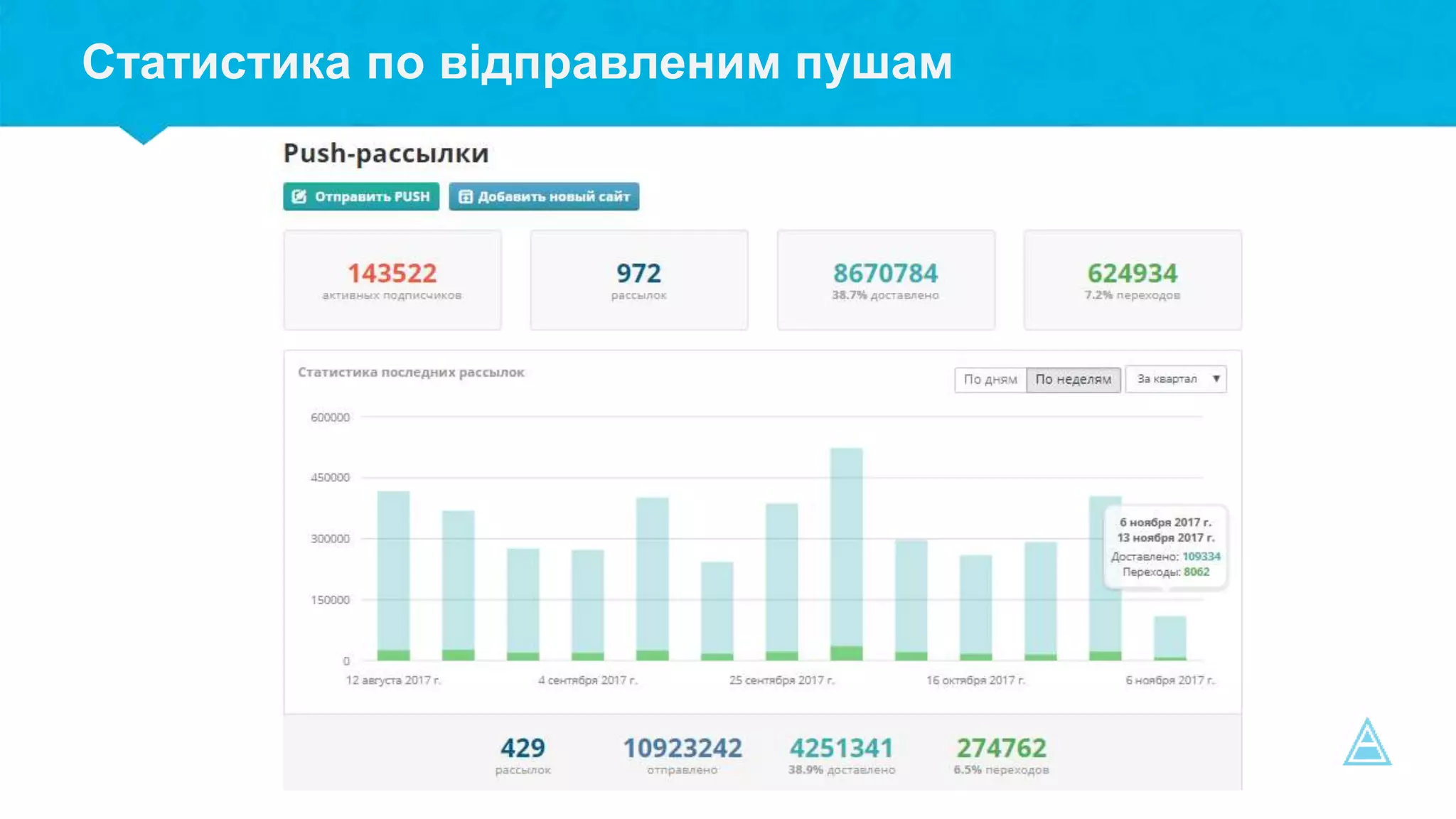1456x819 pixels.
Task: Click the Отправить PUSH button
Action: (x=361, y=196)
